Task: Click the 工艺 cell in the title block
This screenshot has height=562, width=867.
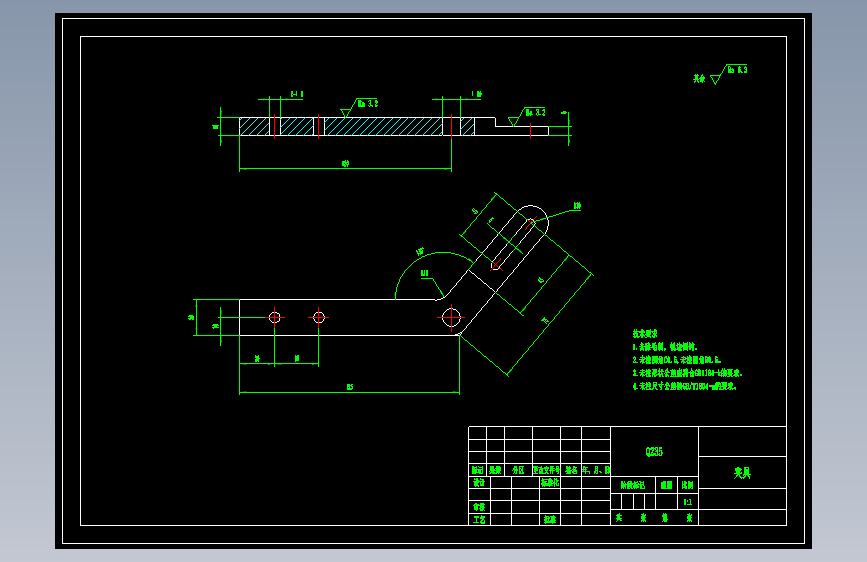Action: pyautogui.click(x=479, y=519)
